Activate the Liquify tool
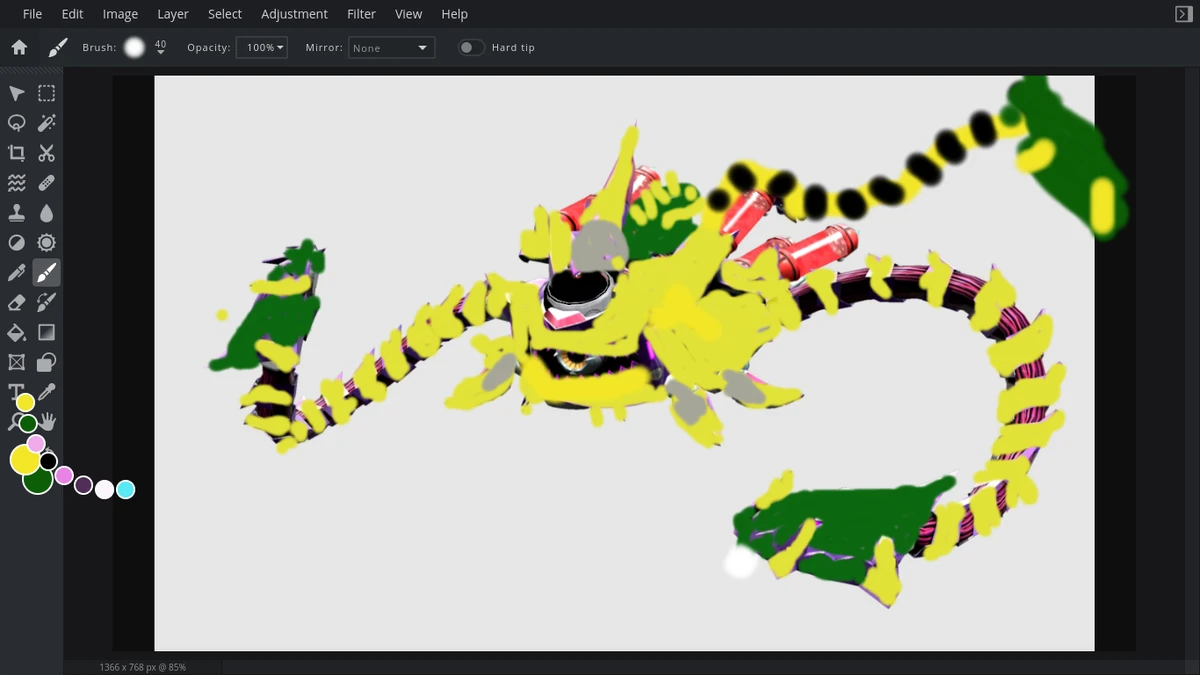The height and width of the screenshot is (675, 1200). (x=15, y=182)
